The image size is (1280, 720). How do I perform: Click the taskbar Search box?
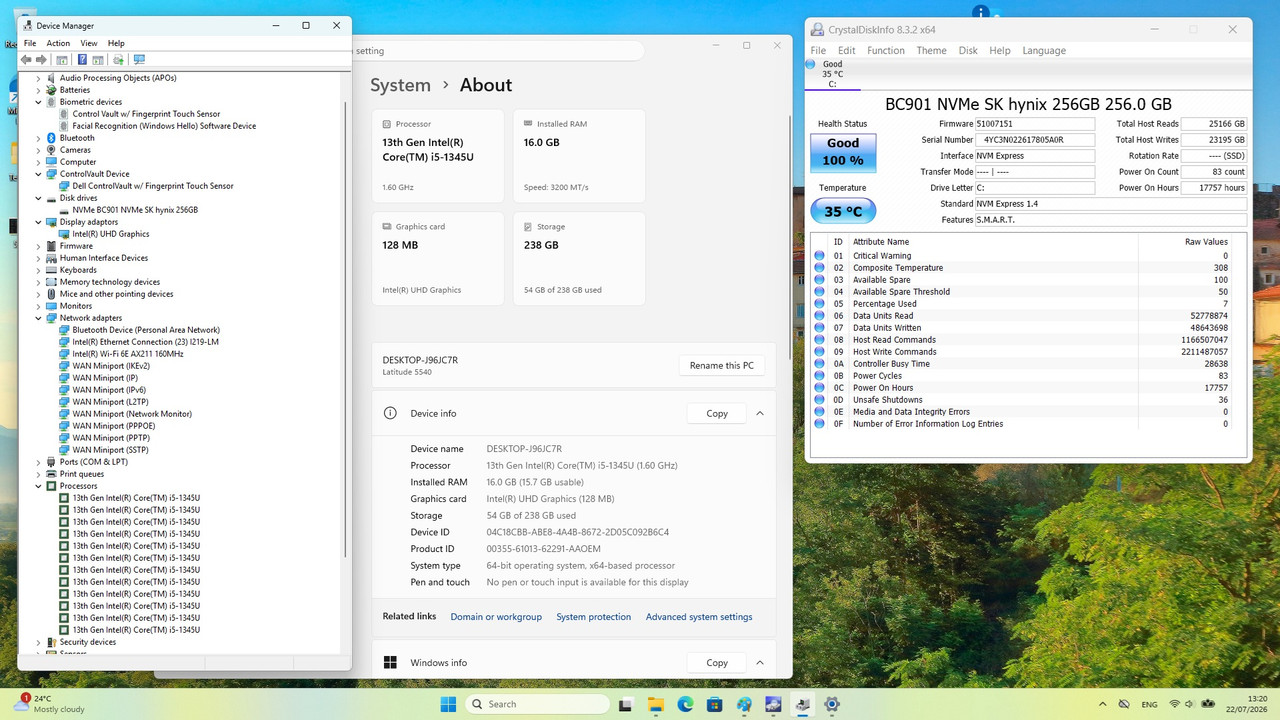[536, 704]
